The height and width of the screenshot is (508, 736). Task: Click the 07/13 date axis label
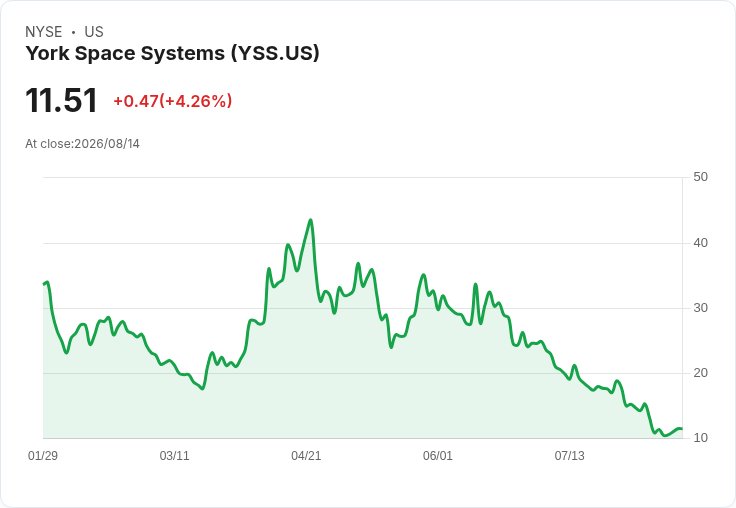point(569,455)
